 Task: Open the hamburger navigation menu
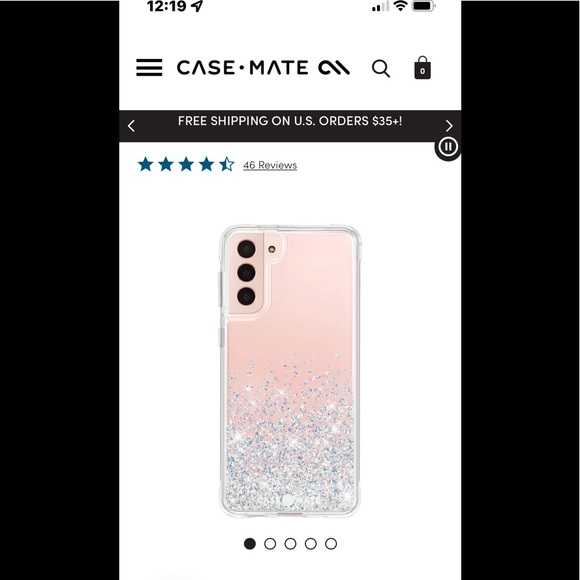149,67
